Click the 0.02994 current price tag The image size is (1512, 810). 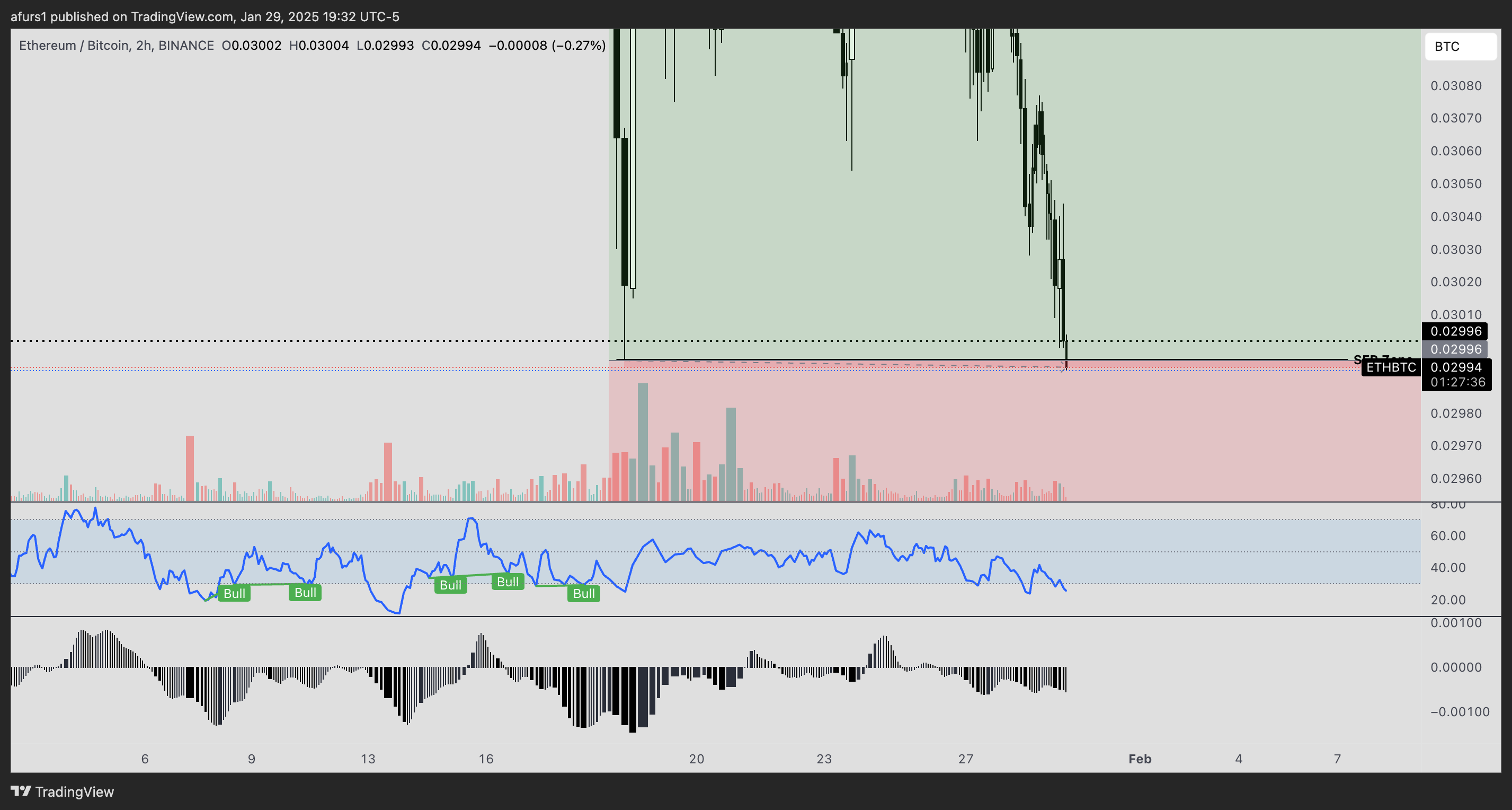pyautogui.click(x=1456, y=367)
